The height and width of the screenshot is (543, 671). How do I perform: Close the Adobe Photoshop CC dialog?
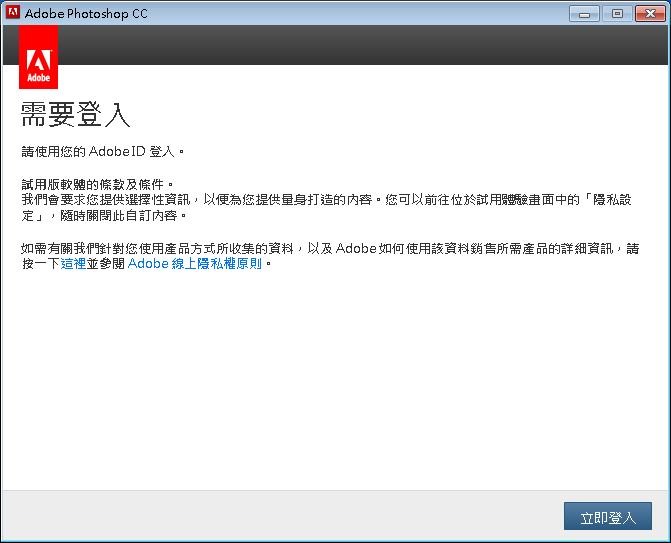650,14
